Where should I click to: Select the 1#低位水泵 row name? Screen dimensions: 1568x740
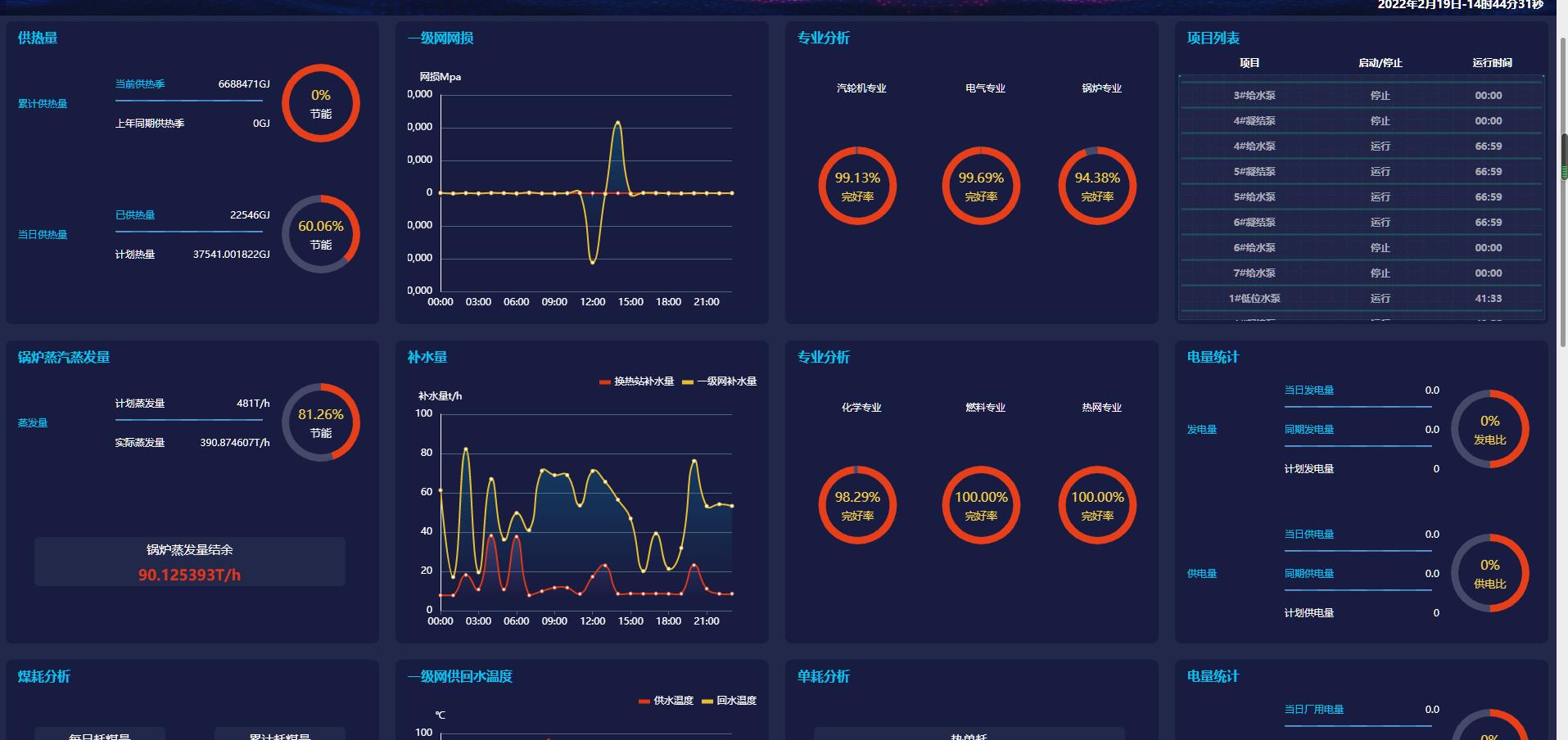pos(1254,299)
